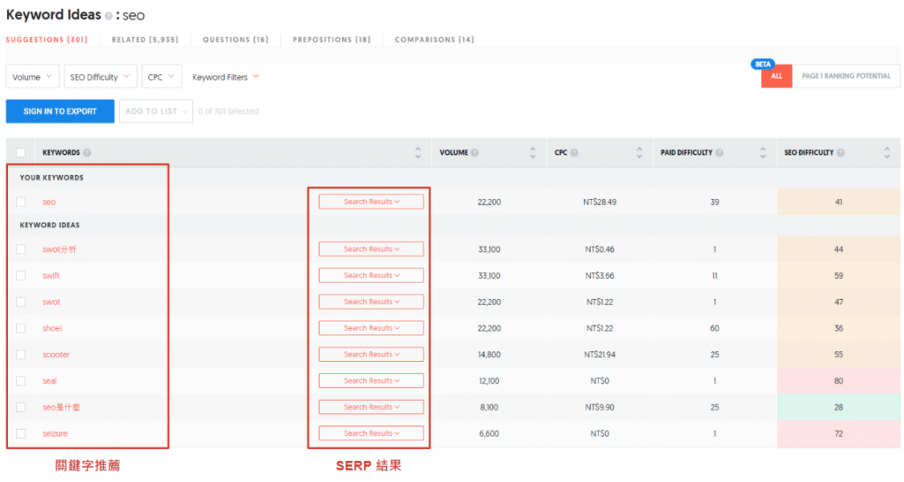This screenshot has width=904, height=482.
Task: Sort by the CPC column arrows
Action: pyautogui.click(x=639, y=153)
